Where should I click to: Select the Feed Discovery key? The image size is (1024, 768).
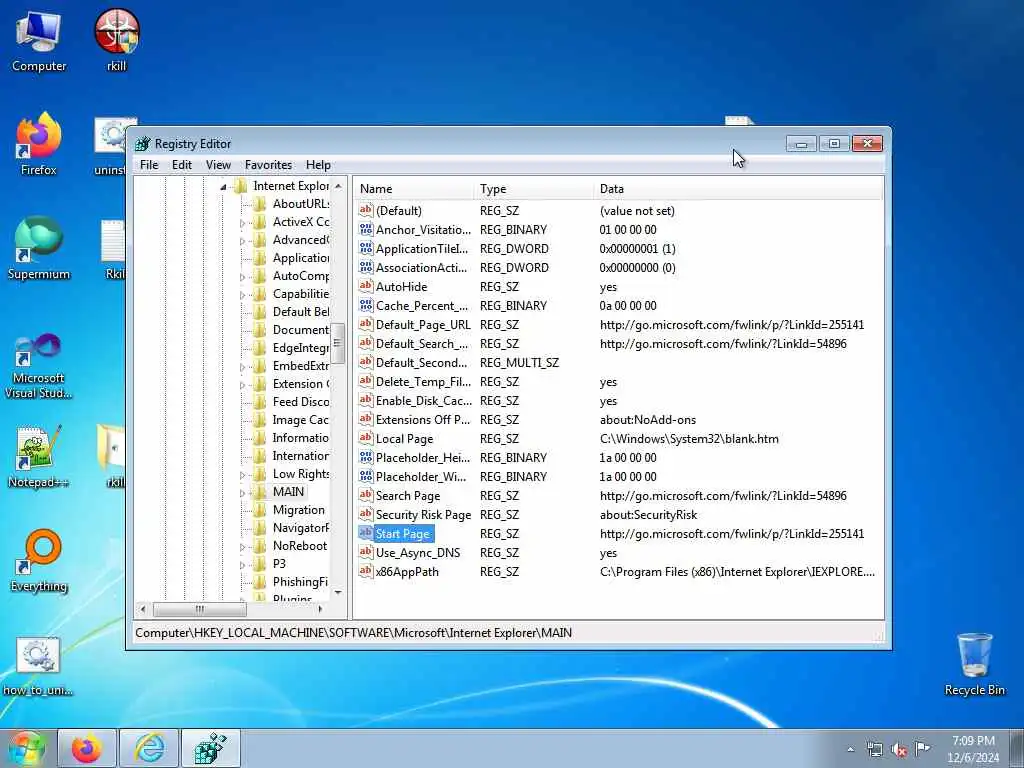click(300, 402)
